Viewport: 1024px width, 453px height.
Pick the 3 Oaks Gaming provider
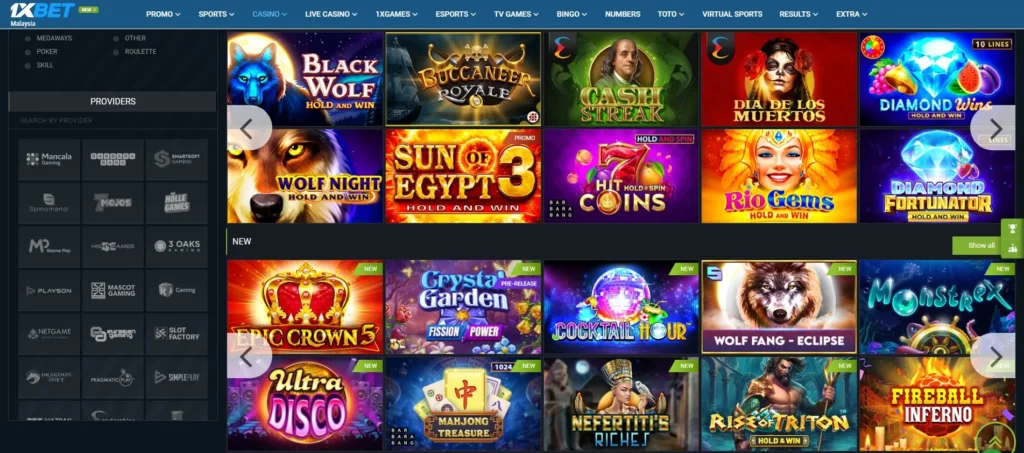(177, 246)
